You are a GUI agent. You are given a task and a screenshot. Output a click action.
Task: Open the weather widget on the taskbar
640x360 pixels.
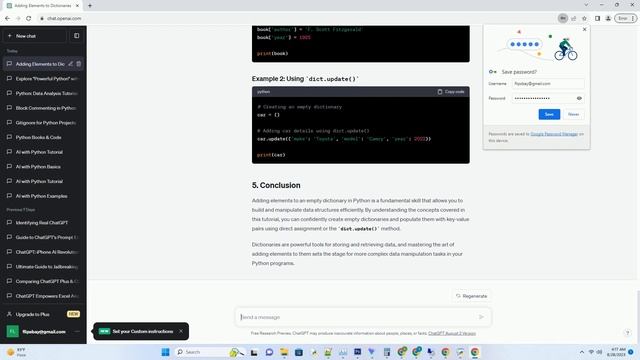coord(17,352)
